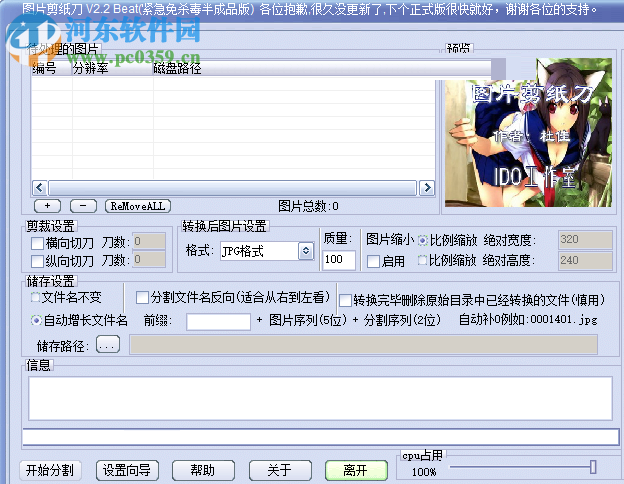Click the cpu占用 slider handle
This screenshot has width=624, height=484.
(593, 467)
